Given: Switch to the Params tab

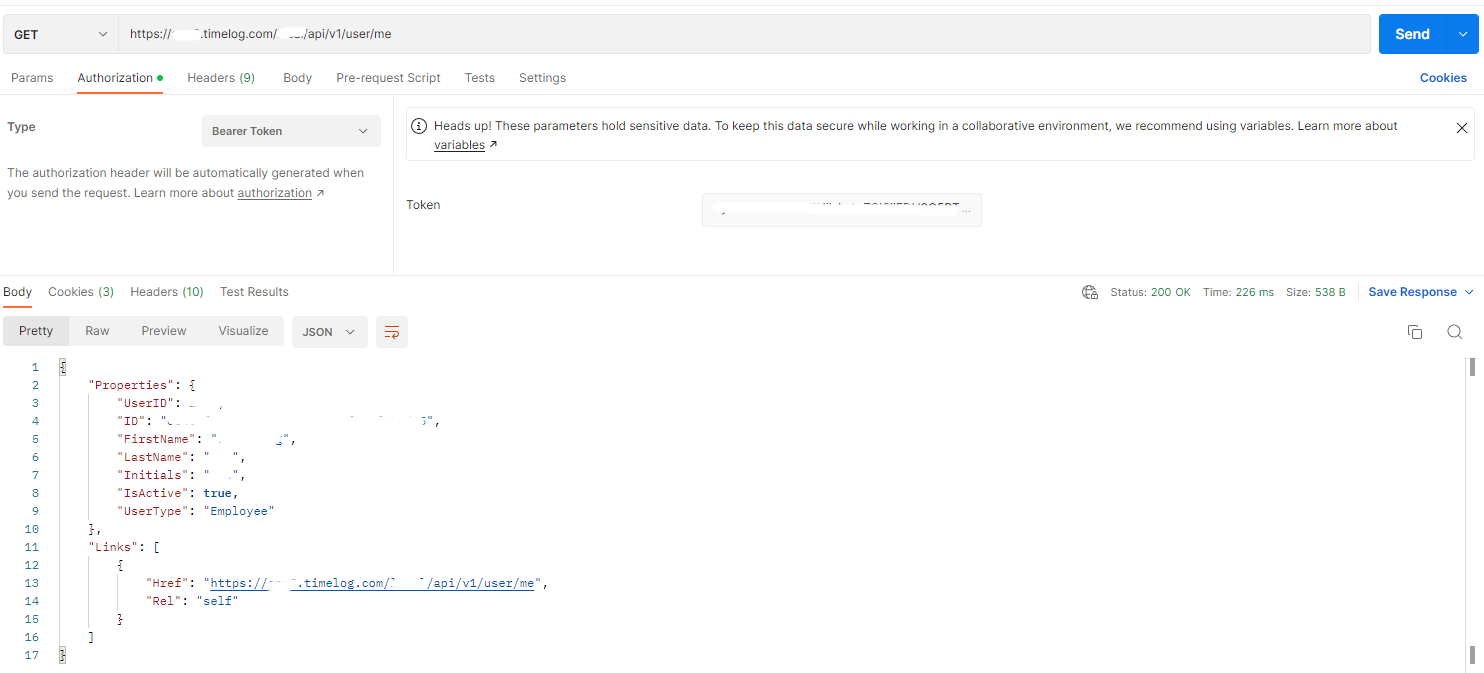Looking at the screenshot, I should coord(32,78).
